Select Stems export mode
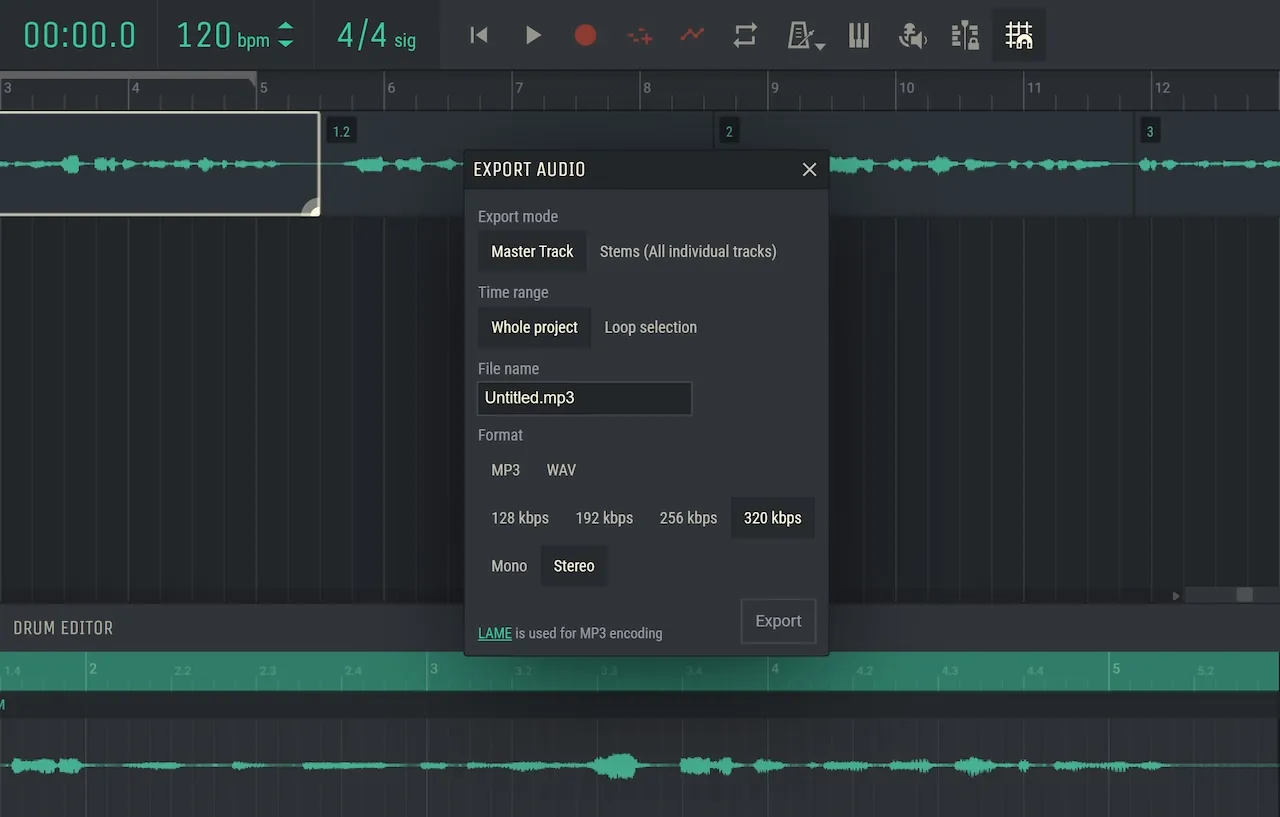Image resolution: width=1280 pixels, height=817 pixels. click(x=687, y=251)
